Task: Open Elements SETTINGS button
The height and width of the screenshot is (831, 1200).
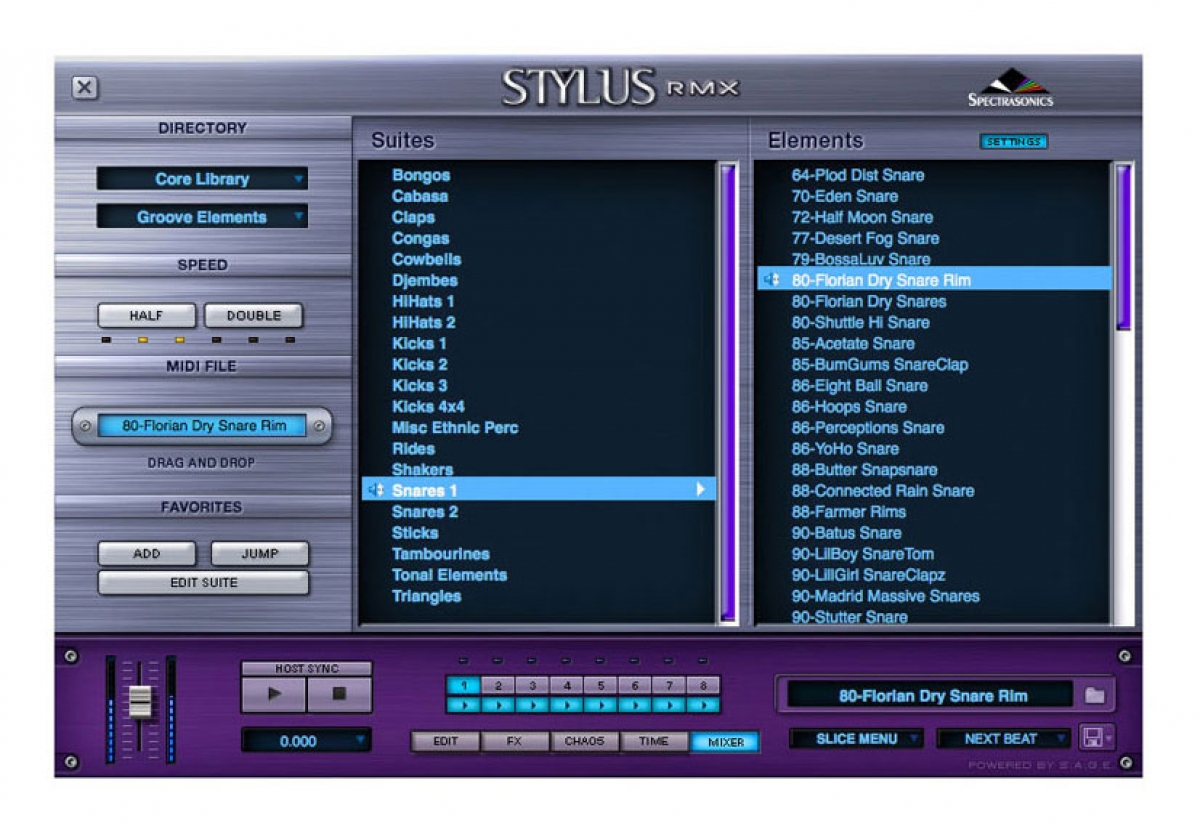Action: pyautogui.click(x=1014, y=142)
